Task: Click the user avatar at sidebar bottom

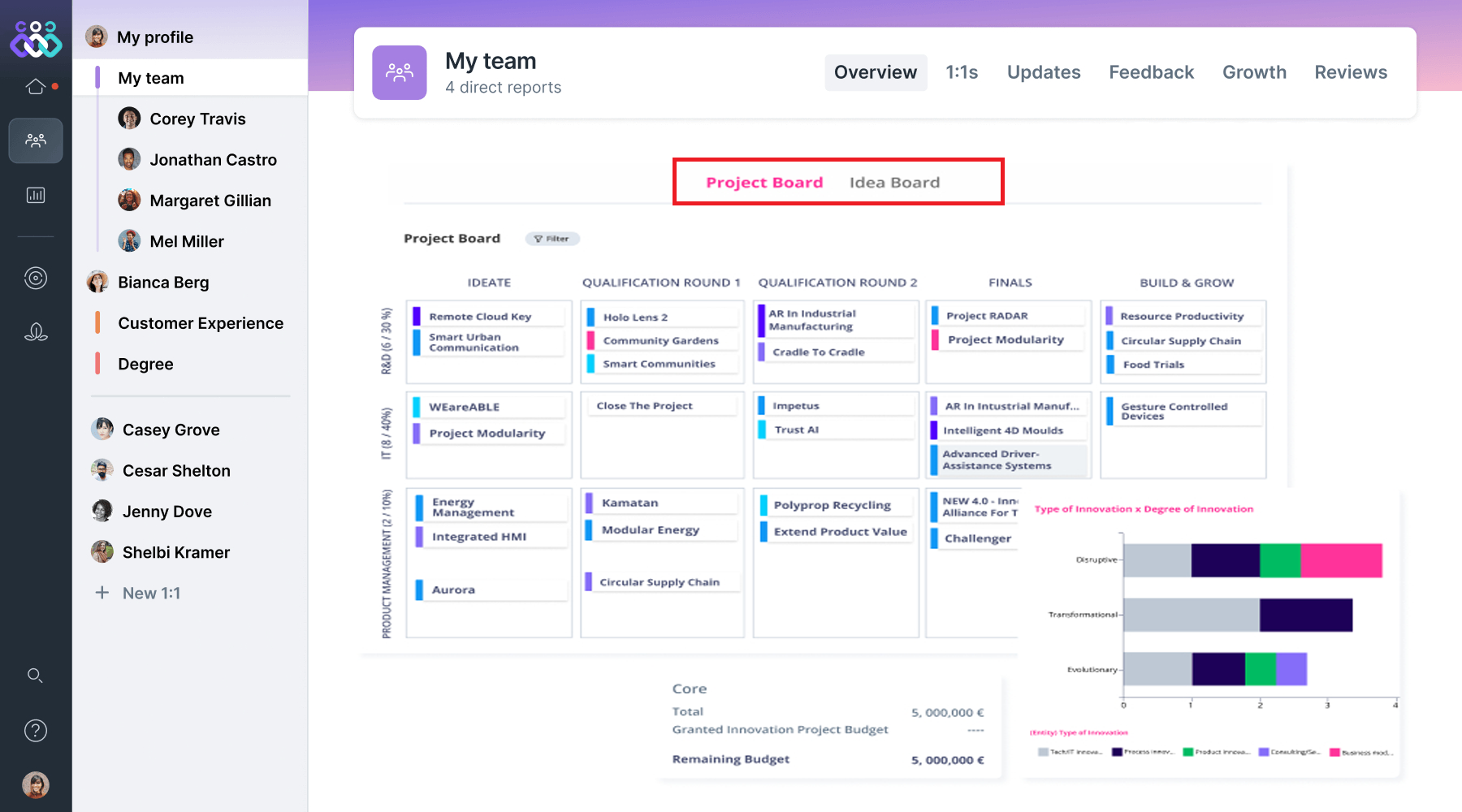Action: click(x=36, y=784)
